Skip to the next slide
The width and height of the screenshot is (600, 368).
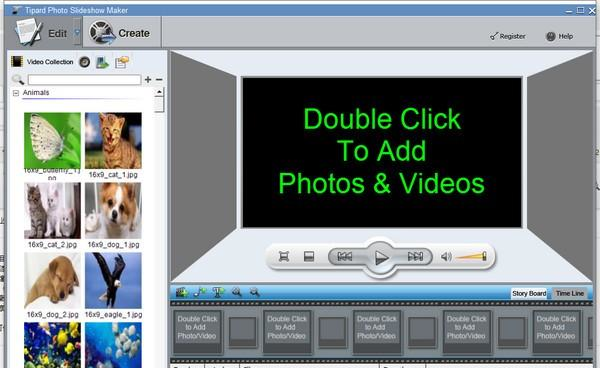(x=416, y=256)
